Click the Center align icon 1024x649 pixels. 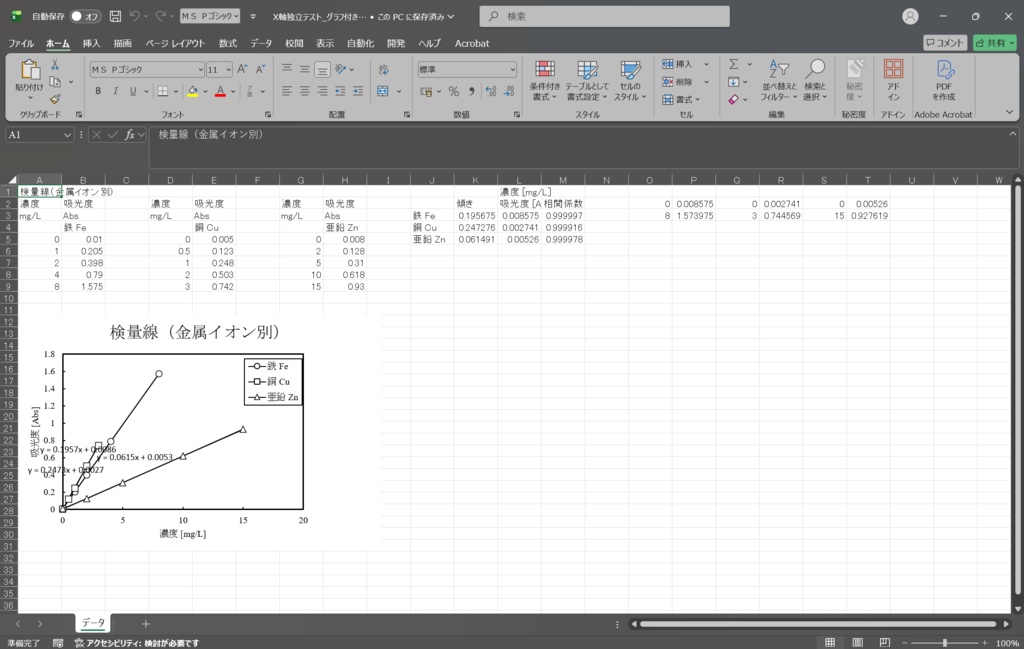(x=305, y=91)
